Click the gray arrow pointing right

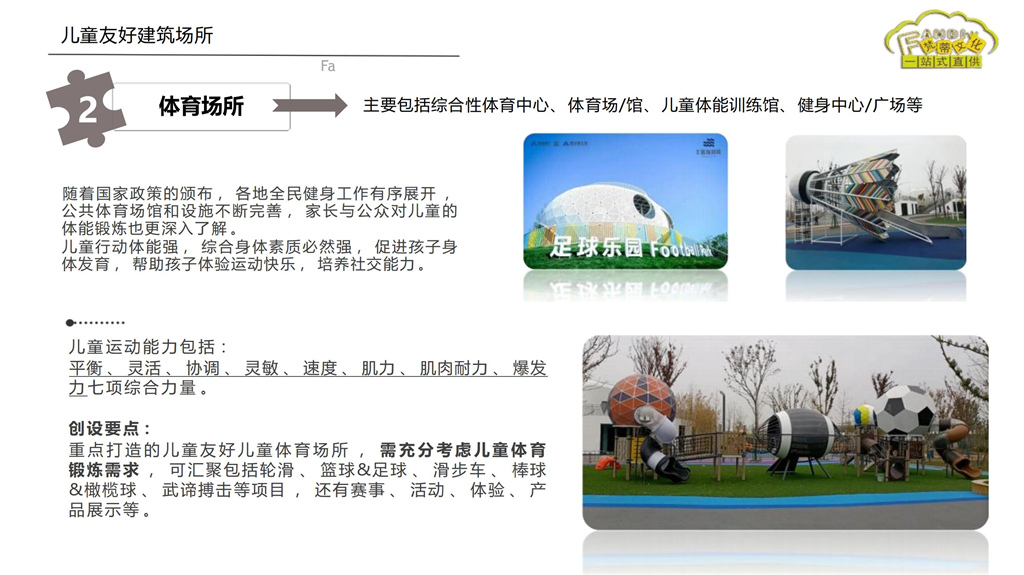[310, 106]
